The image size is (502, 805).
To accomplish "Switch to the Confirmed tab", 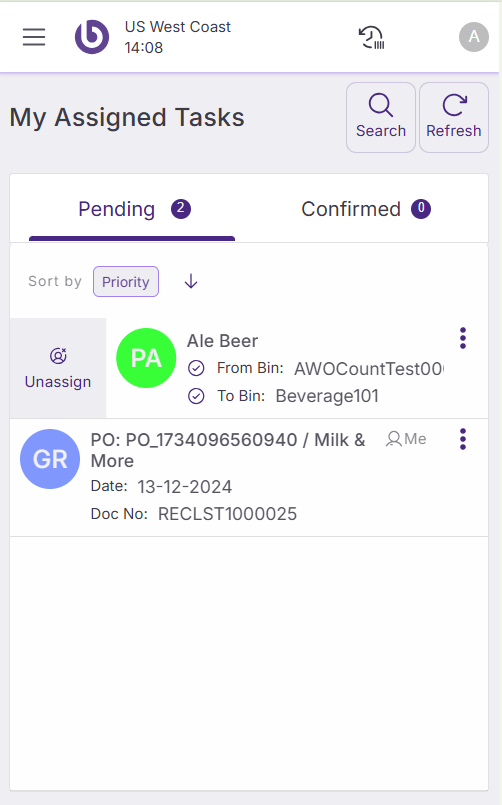I will tap(365, 209).
